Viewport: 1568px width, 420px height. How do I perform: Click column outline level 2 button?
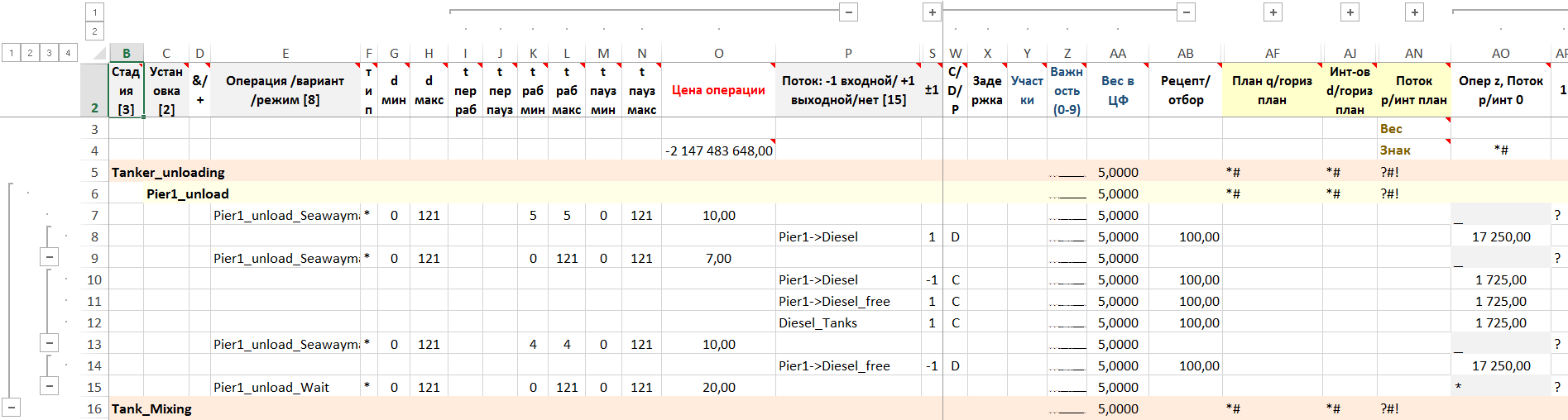tap(94, 31)
